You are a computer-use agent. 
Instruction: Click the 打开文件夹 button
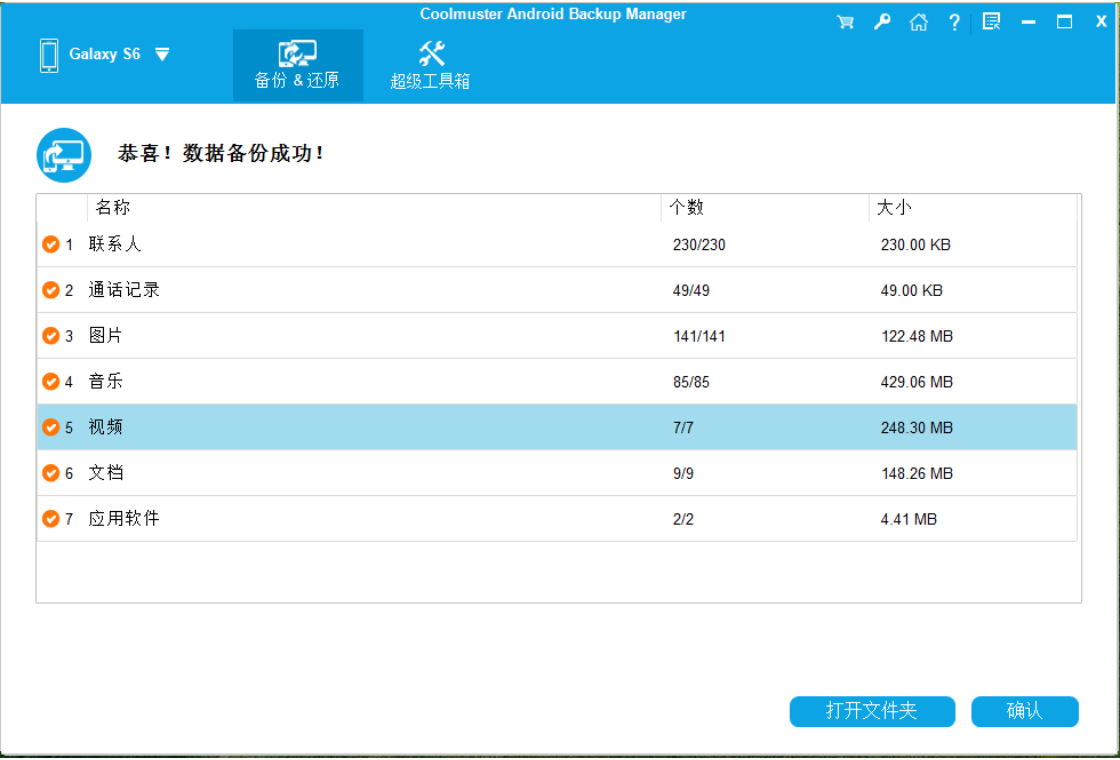click(872, 711)
